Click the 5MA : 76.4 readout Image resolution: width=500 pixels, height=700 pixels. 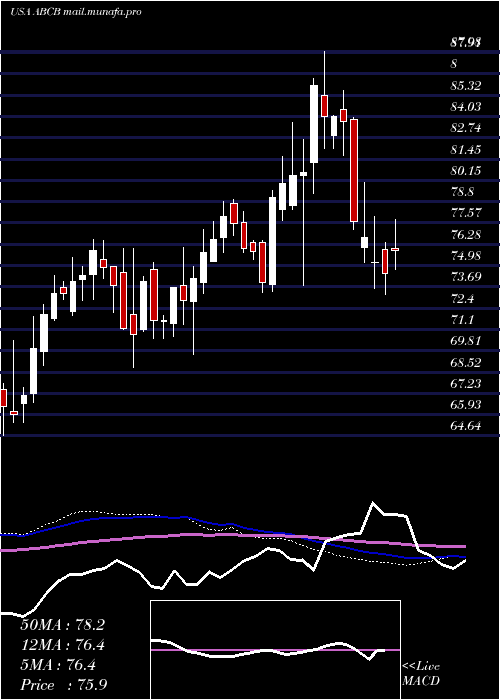tap(58, 665)
